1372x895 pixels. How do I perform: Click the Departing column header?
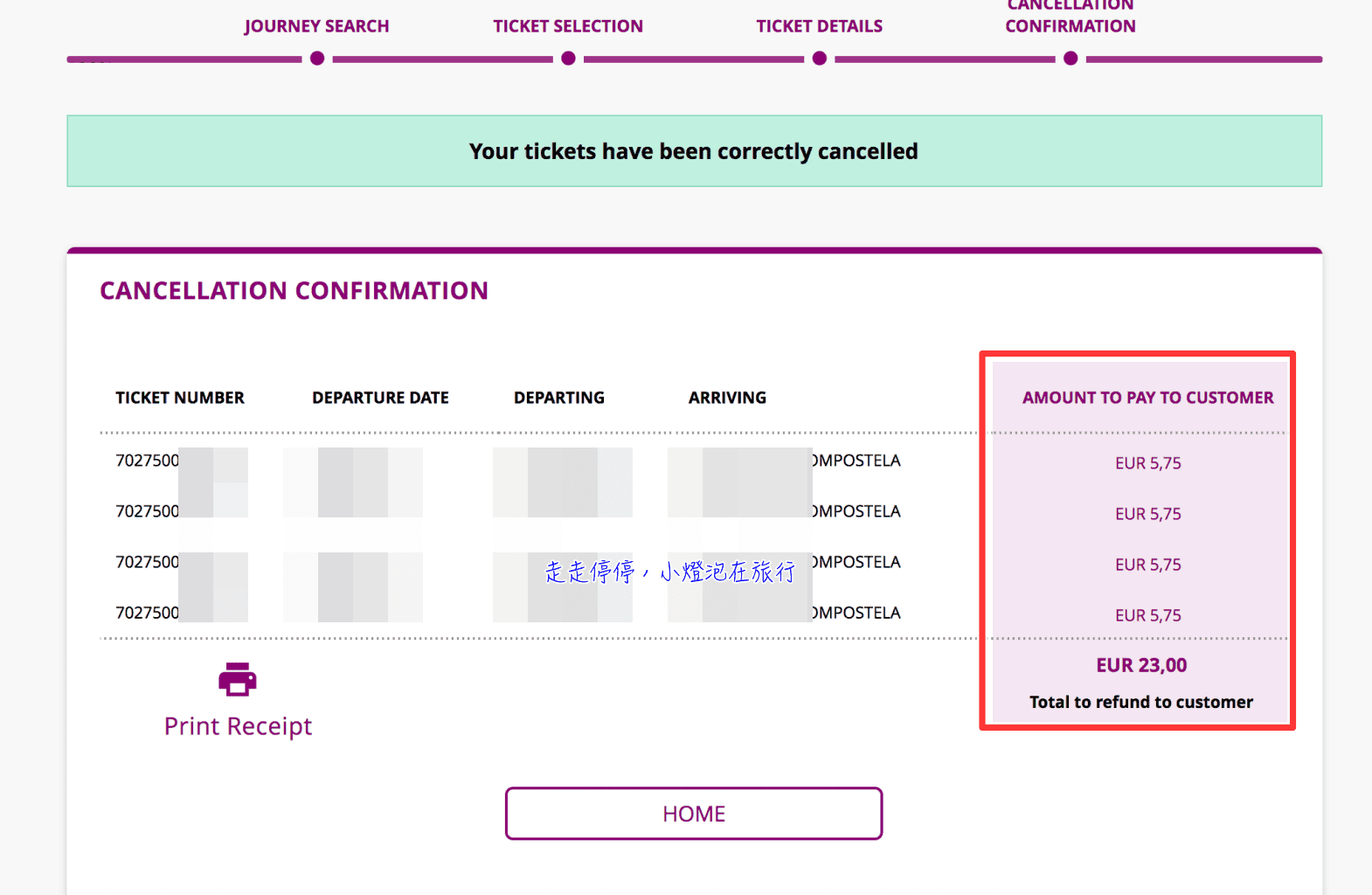(559, 398)
